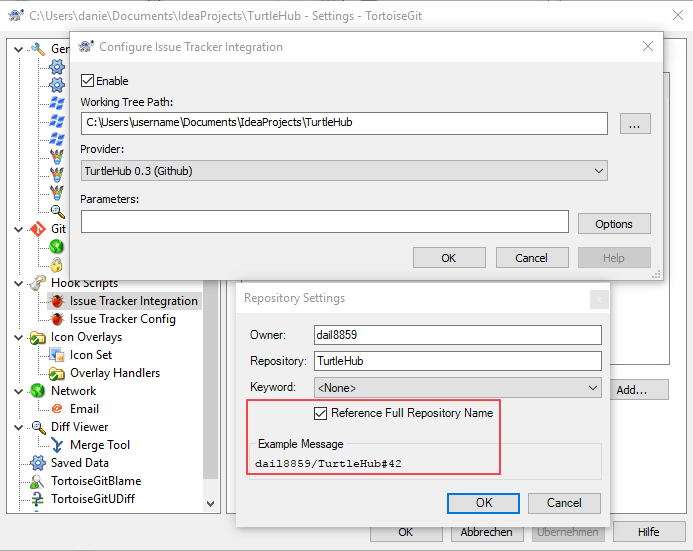The width and height of the screenshot is (693, 551).
Task: Select the Icon Overlays folder icon
Action: (x=38, y=338)
